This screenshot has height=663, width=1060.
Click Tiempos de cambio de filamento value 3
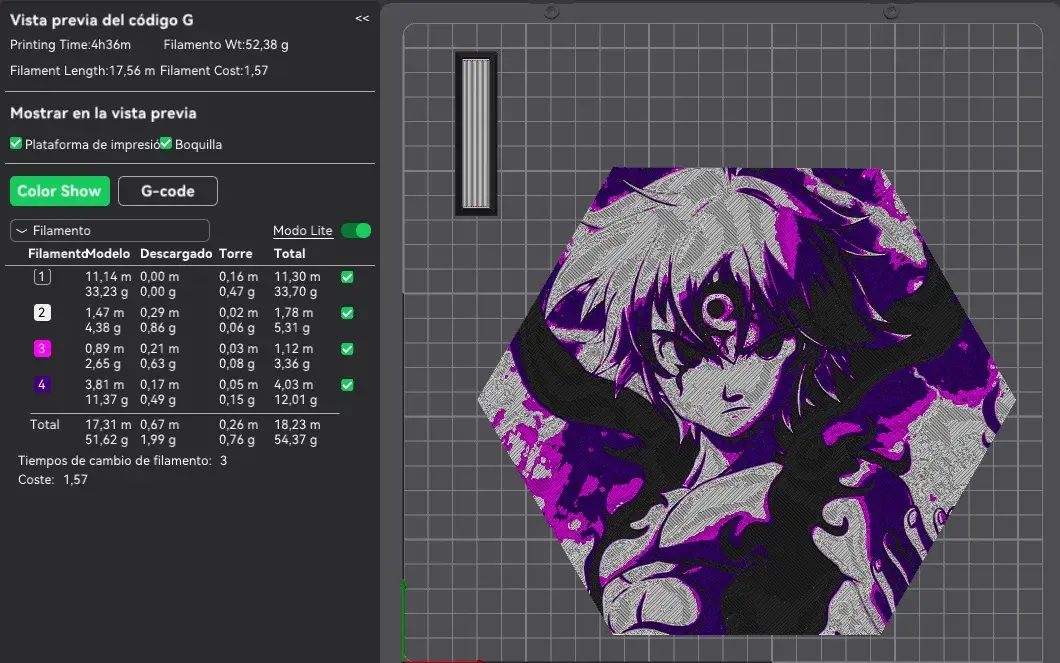(223, 460)
